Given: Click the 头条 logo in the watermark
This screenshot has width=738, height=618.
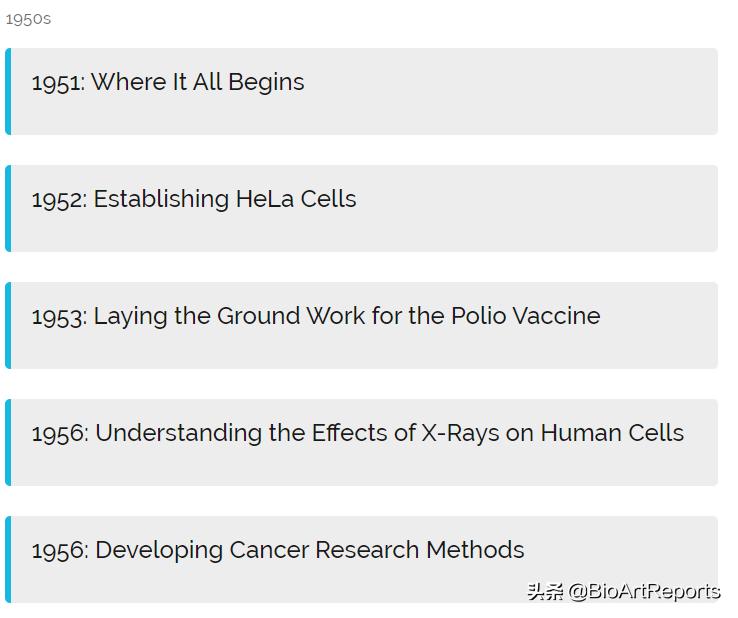Looking at the screenshot, I should (x=546, y=591).
